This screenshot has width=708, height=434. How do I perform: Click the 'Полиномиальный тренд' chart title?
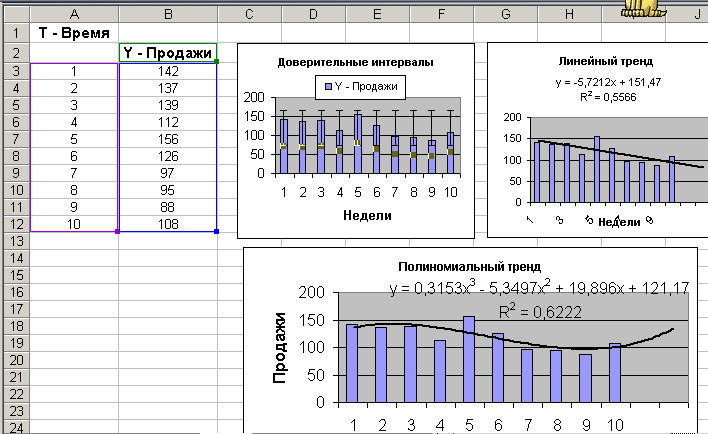469,267
